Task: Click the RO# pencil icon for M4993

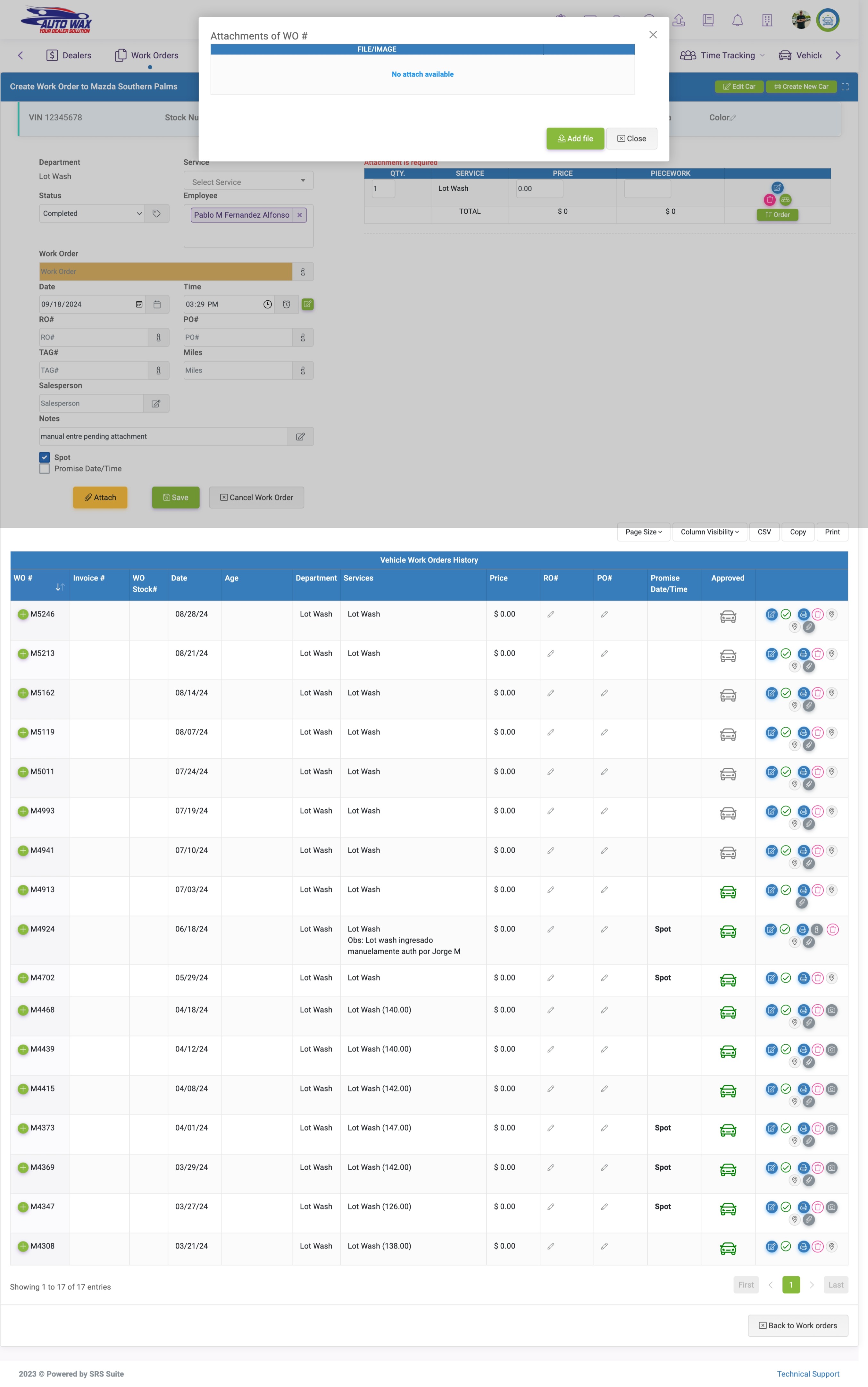Action: coord(550,811)
